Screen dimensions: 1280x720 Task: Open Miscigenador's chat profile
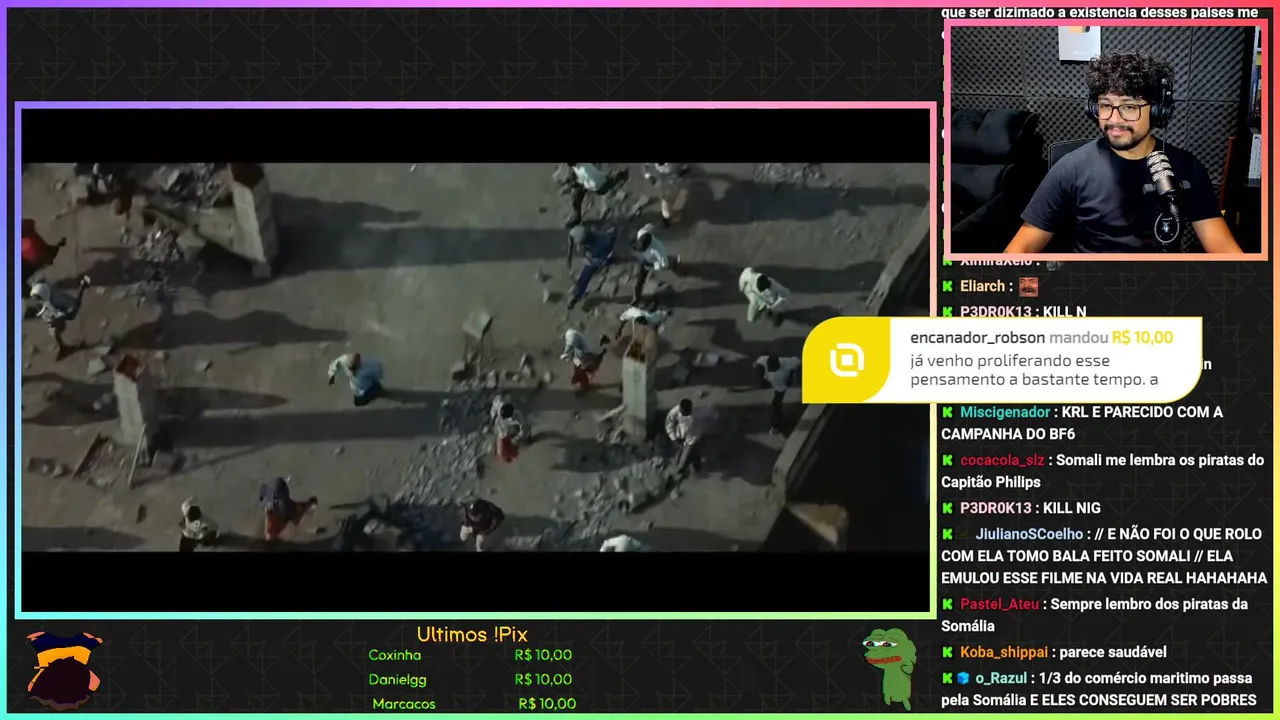pyautogui.click(x=1005, y=412)
